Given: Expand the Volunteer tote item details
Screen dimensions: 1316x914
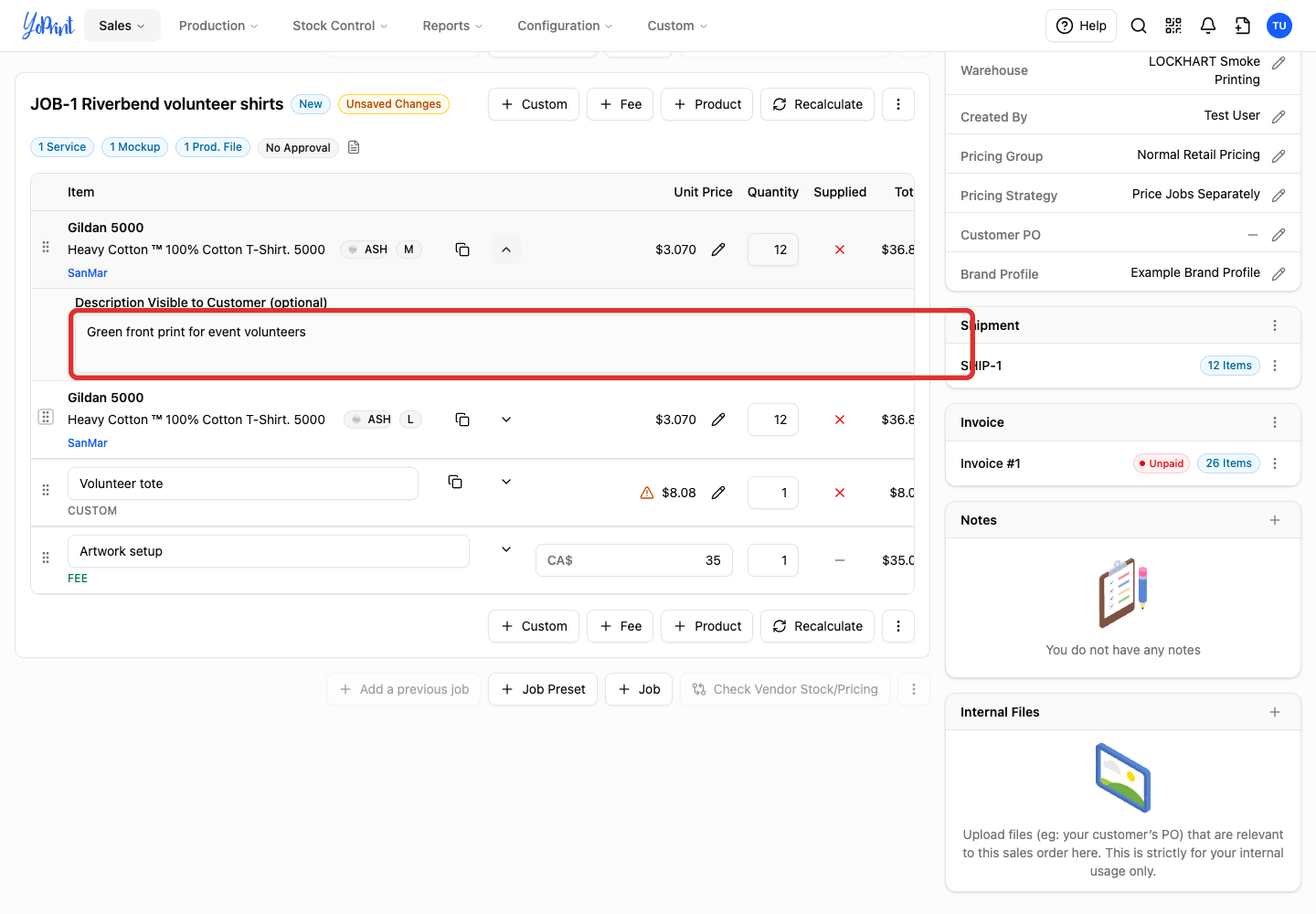Looking at the screenshot, I should click(506, 482).
